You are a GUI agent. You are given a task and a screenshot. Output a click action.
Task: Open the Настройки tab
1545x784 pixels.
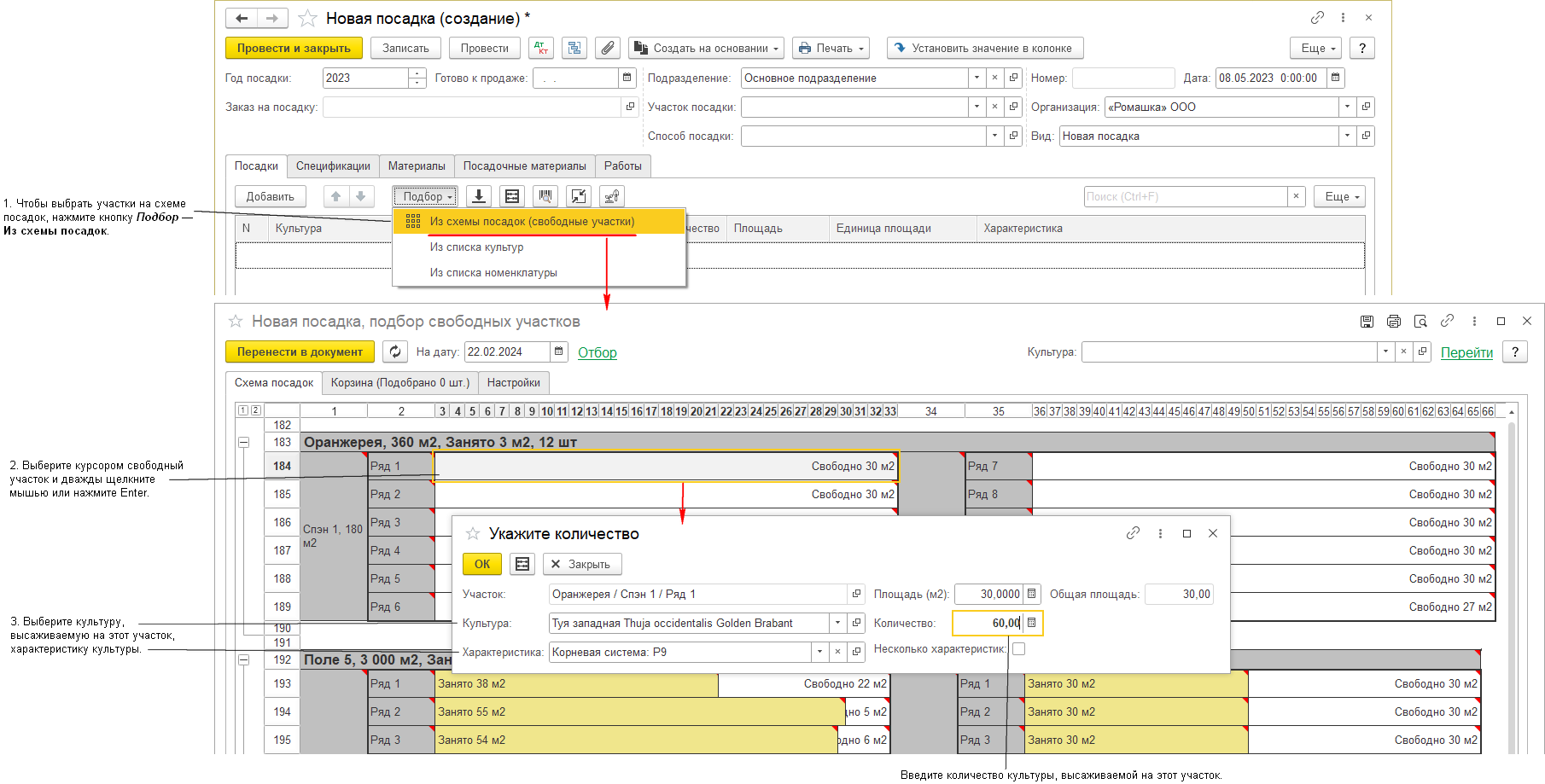click(514, 383)
